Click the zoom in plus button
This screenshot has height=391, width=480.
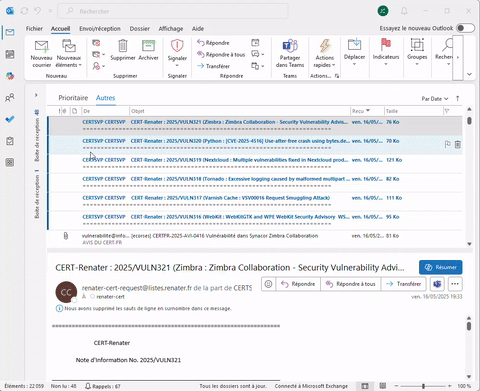pos(450,386)
